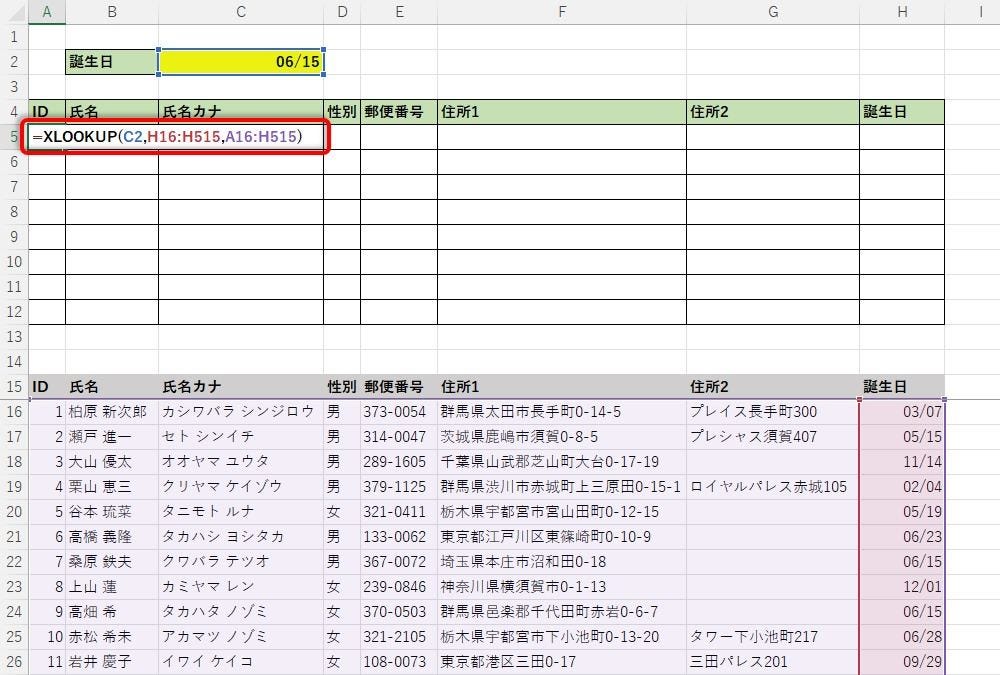Viewport: 1000px width, 675px height.
Task: Click the postal code 373-0054 cell
Action: pyautogui.click(x=398, y=412)
